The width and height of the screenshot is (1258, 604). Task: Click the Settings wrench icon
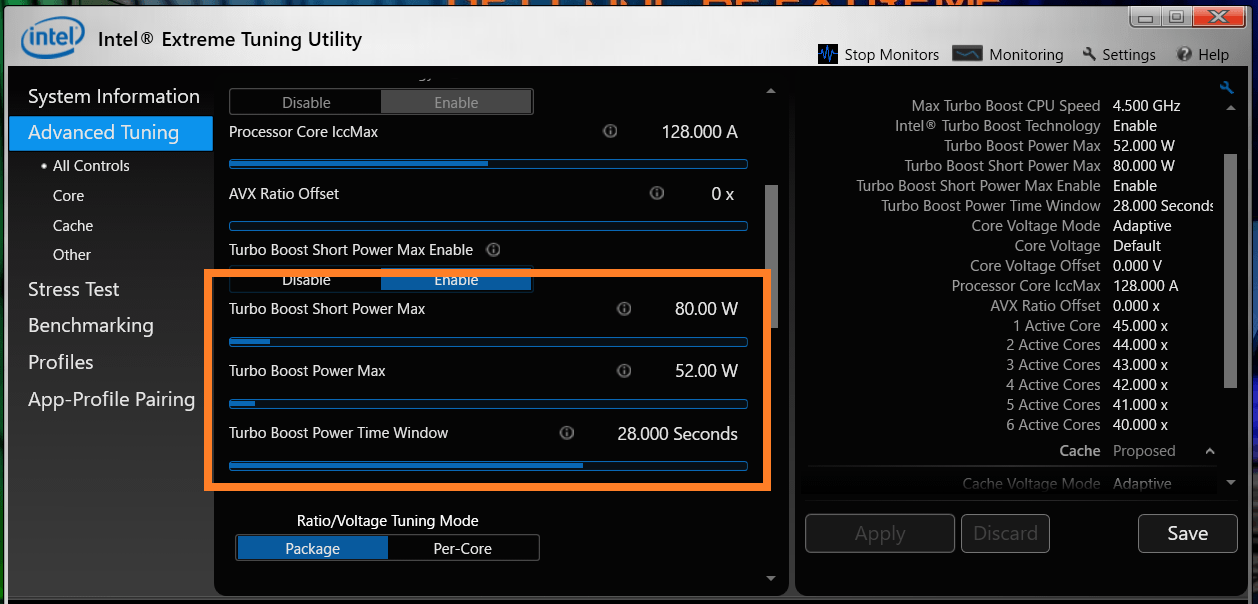tap(1089, 54)
